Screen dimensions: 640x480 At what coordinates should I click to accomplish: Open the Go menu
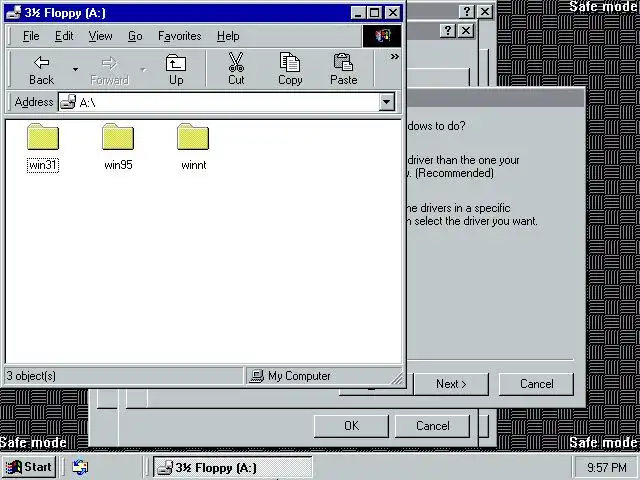pyautogui.click(x=135, y=36)
